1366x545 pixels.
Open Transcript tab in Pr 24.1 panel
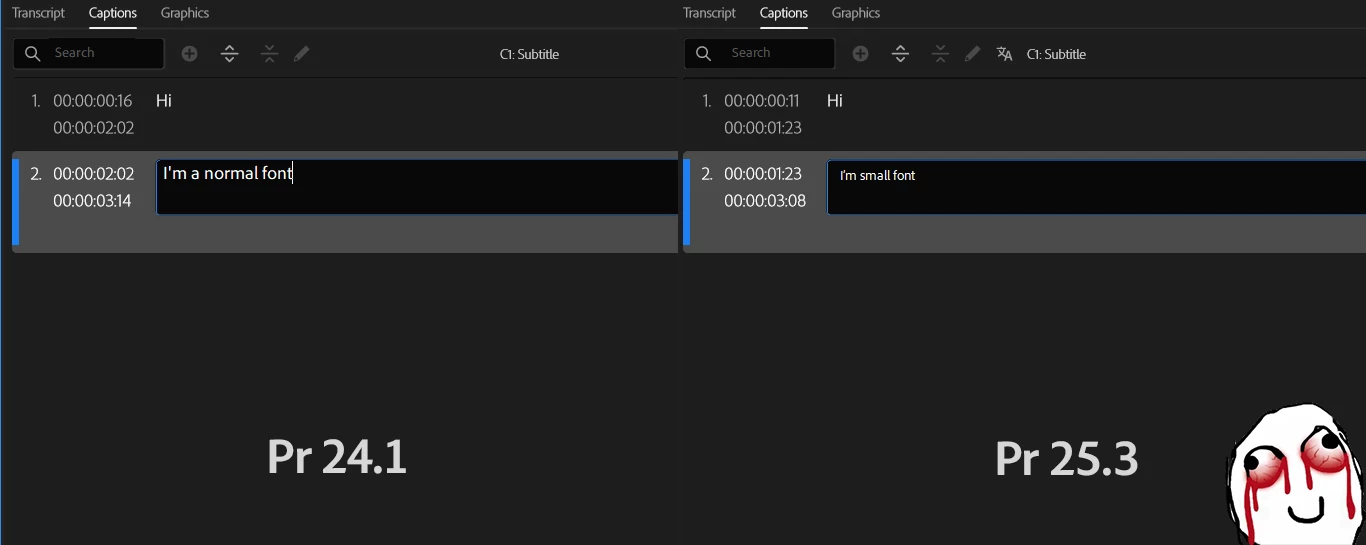coord(38,13)
